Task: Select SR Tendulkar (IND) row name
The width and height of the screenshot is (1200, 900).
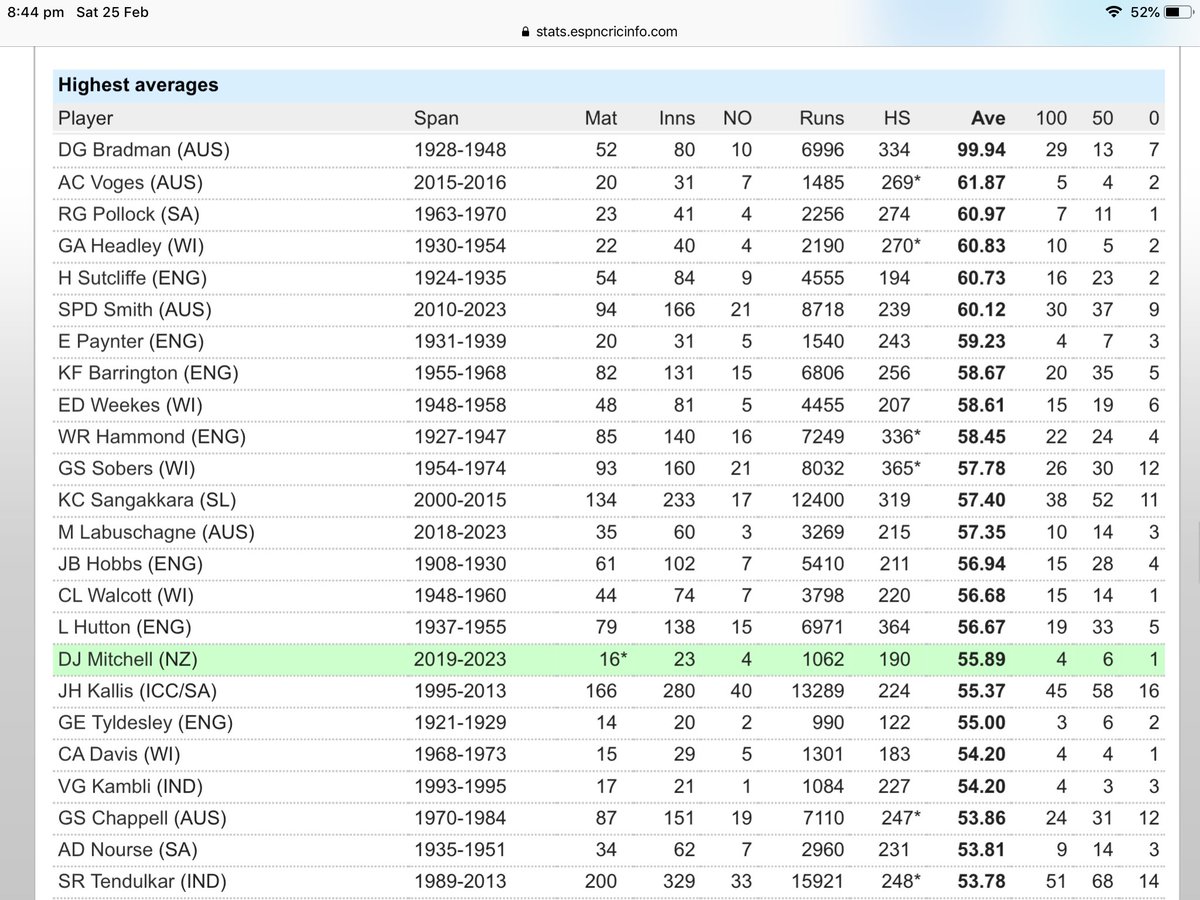Action: 142,881
